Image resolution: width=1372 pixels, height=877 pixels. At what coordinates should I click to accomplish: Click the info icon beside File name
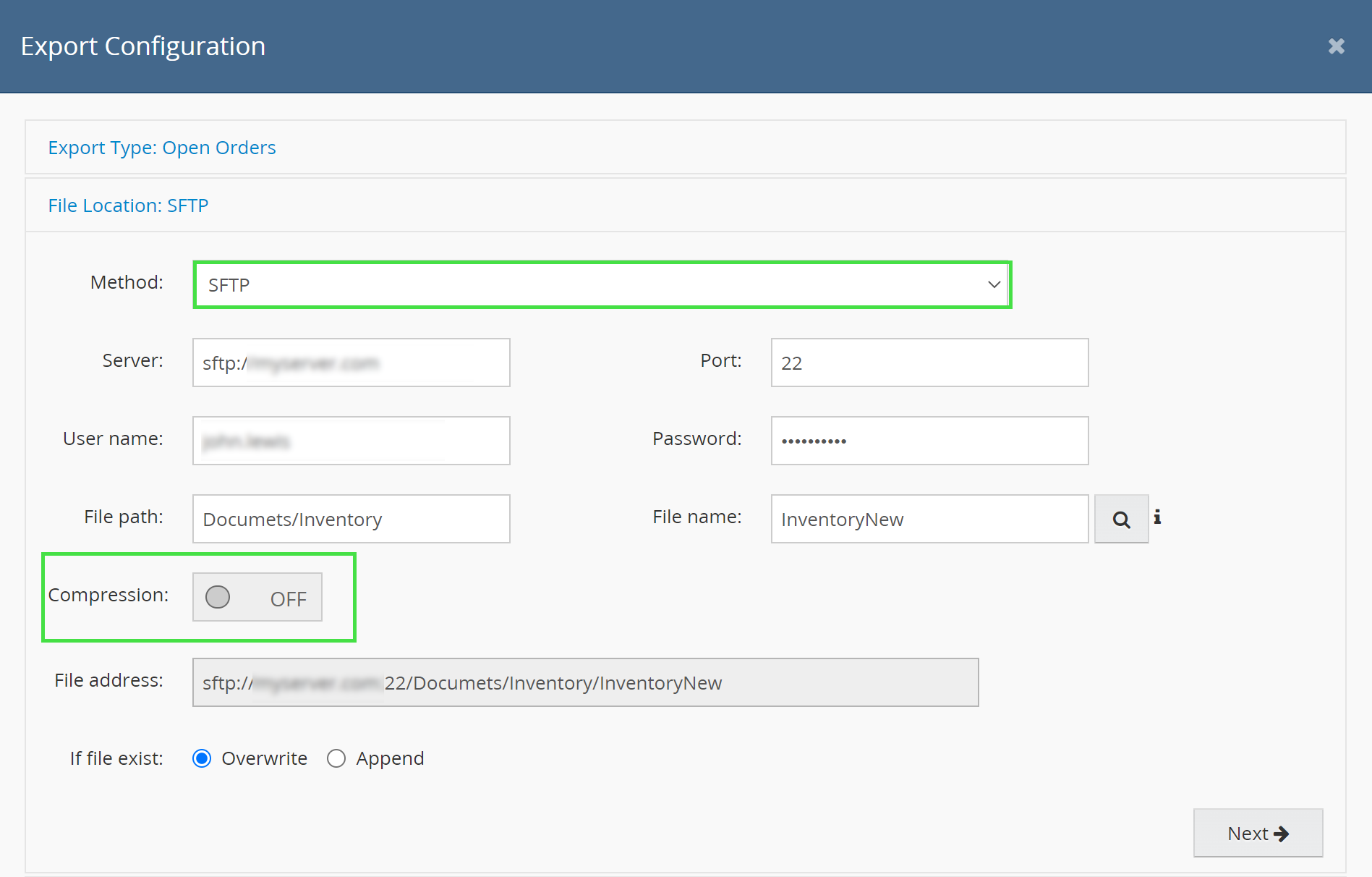tap(1157, 517)
